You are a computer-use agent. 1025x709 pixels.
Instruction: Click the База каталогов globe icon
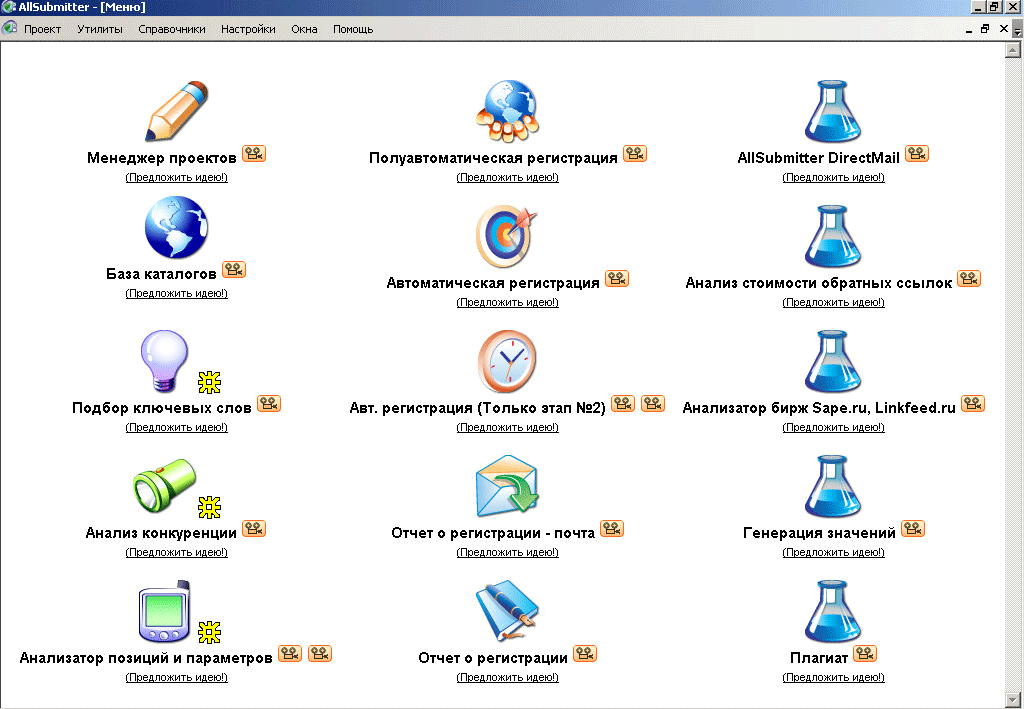point(176,227)
